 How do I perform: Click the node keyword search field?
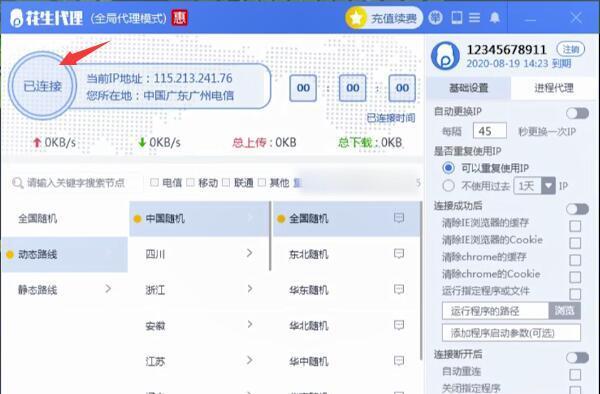click(x=76, y=183)
